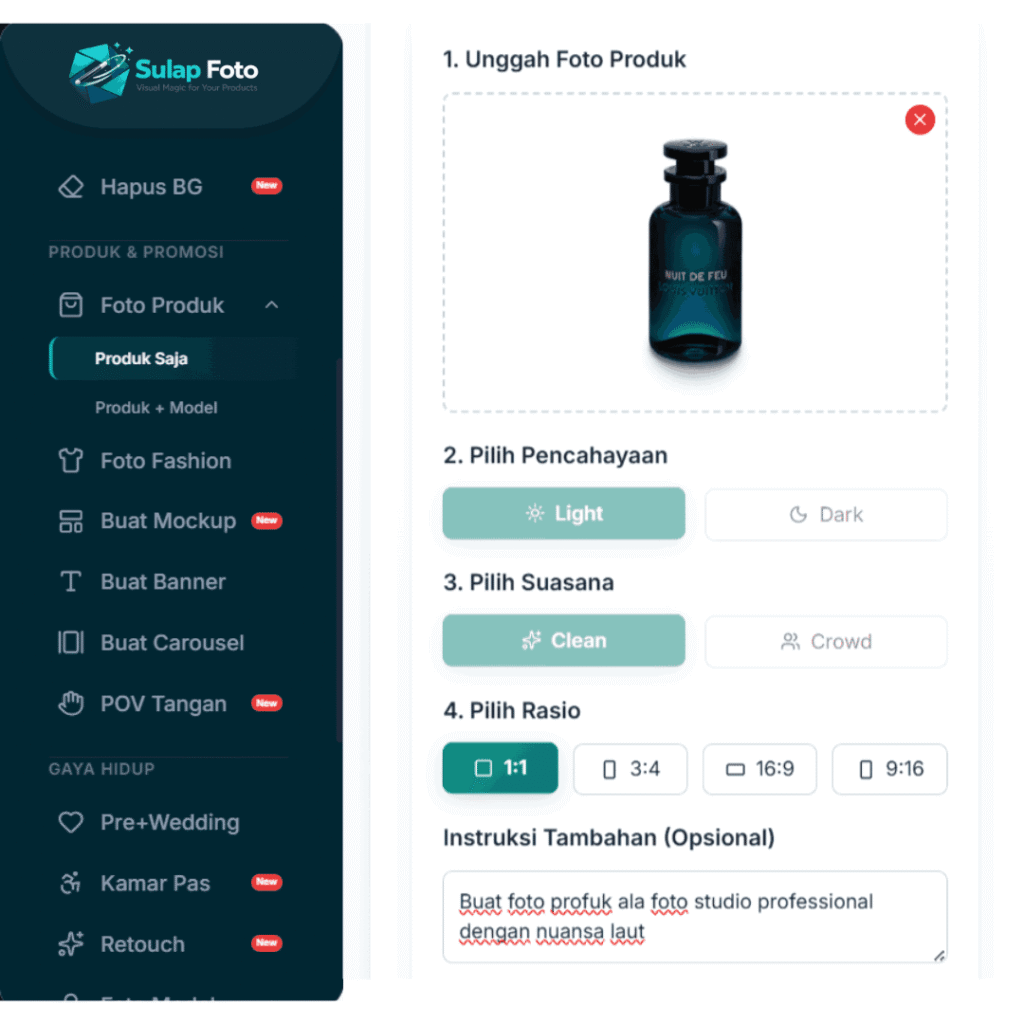Open POV Tangan hand icon
This screenshot has height=1024, width=1024.
[x=71, y=703]
